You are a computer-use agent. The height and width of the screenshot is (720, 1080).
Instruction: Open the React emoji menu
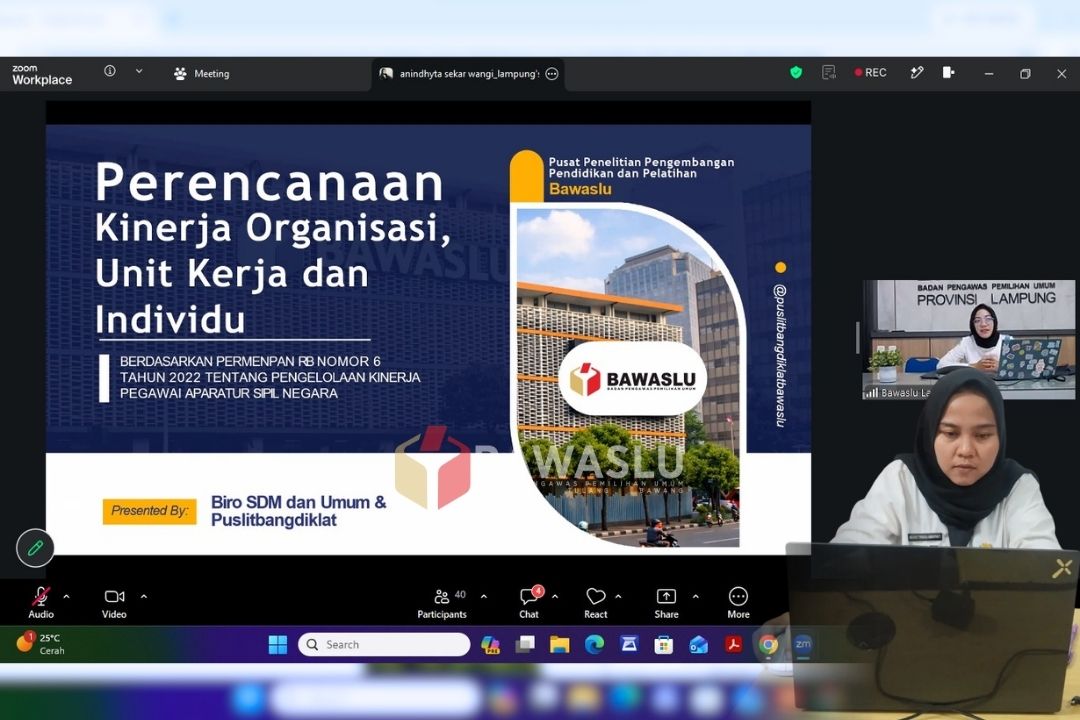[596, 602]
